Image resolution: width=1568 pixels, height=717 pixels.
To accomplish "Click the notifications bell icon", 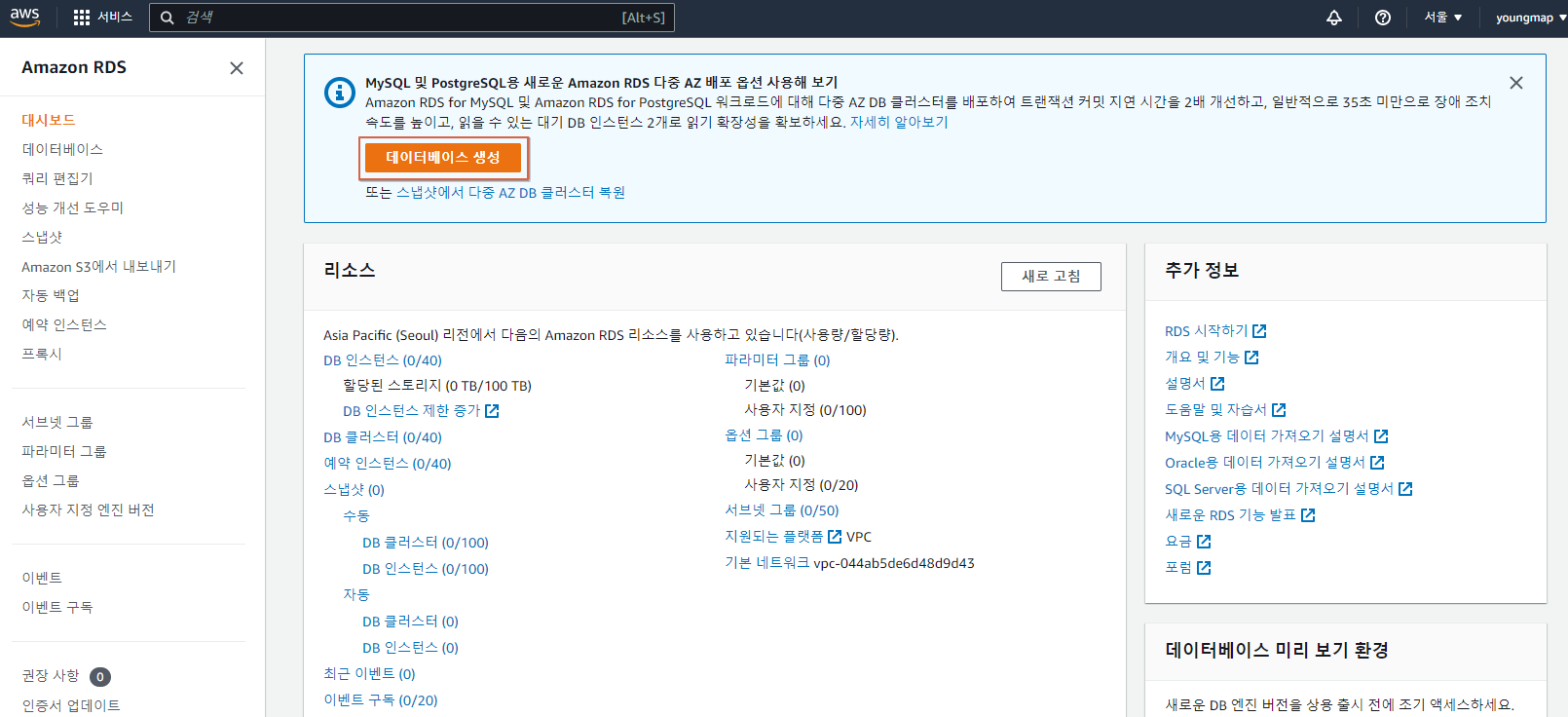I will (1334, 18).
